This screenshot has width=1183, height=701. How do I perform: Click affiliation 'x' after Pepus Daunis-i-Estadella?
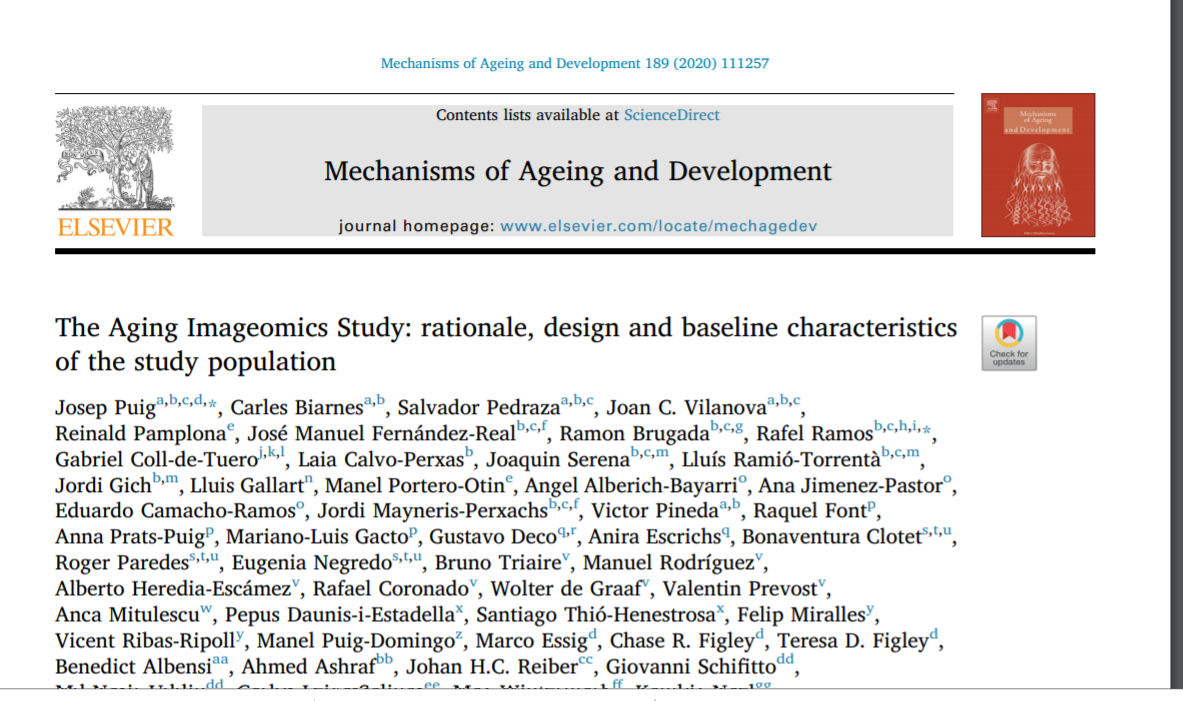[459, 608]
